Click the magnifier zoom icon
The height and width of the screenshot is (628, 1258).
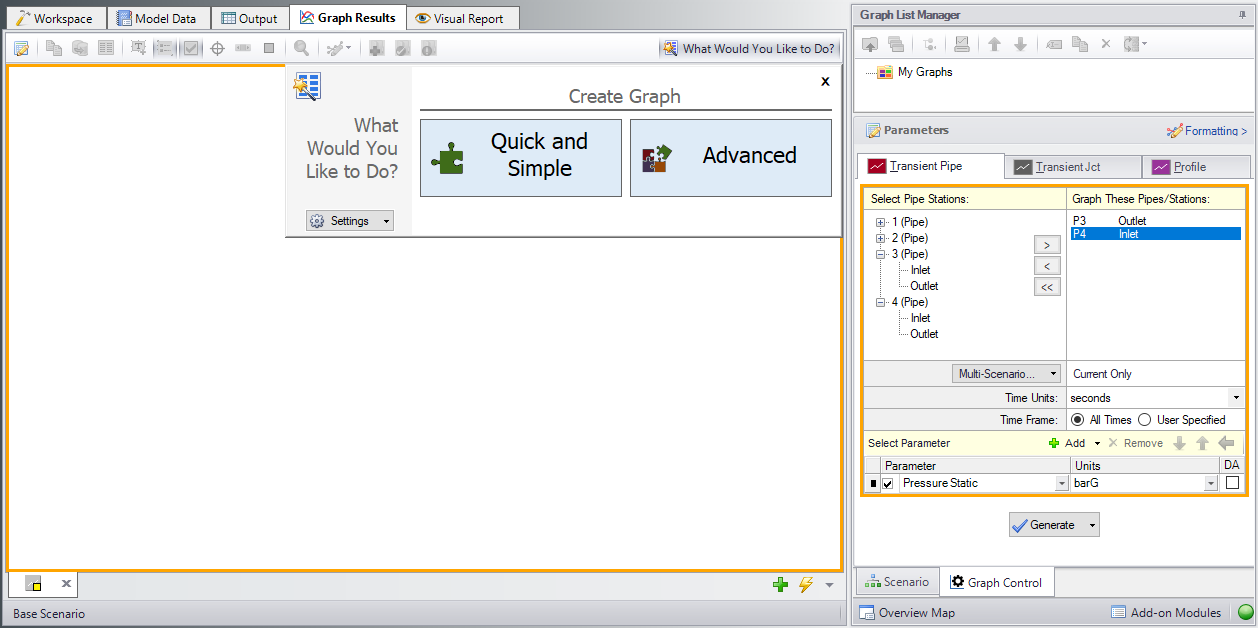301,48
